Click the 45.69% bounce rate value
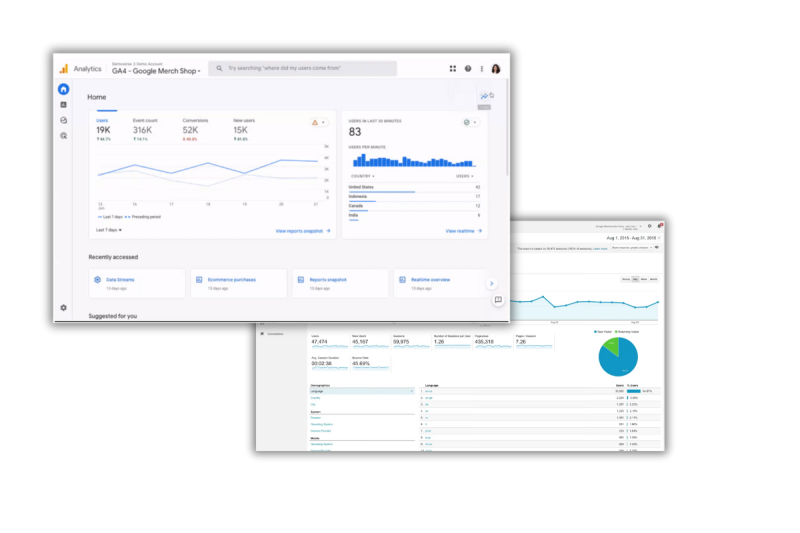This screenshot has height=533, width=800. click(361, 364)
